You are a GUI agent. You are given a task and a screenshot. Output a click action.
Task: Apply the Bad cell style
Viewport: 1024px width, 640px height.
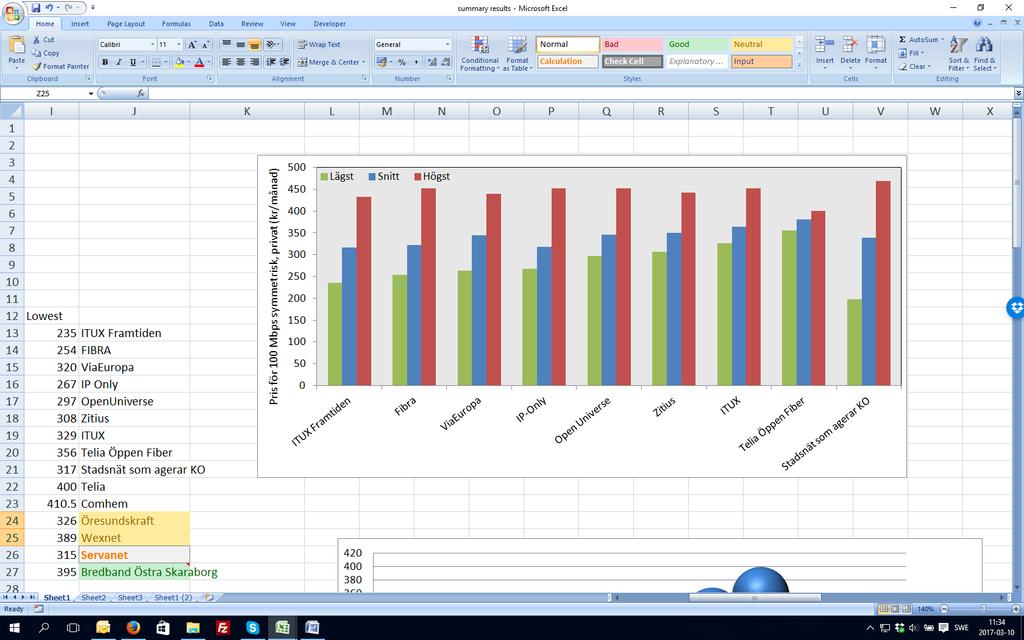[632, 44]
